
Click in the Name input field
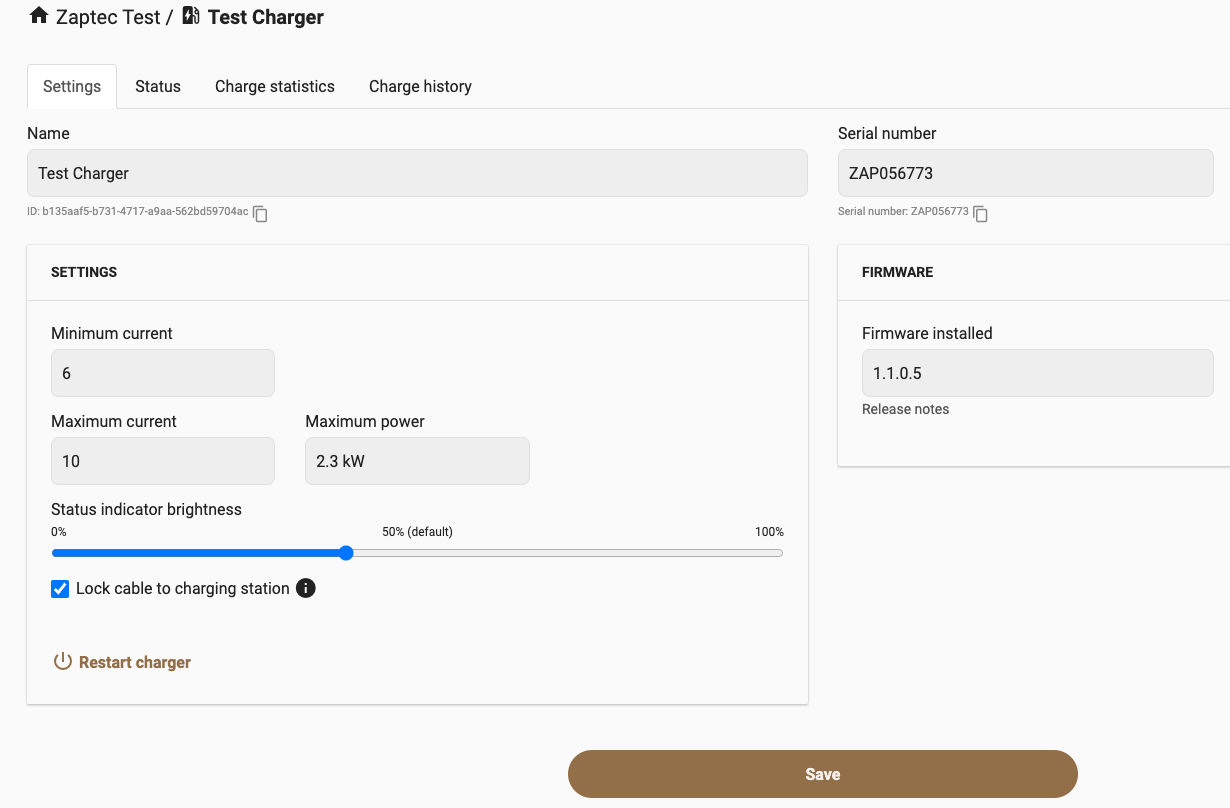pos(417,173)
